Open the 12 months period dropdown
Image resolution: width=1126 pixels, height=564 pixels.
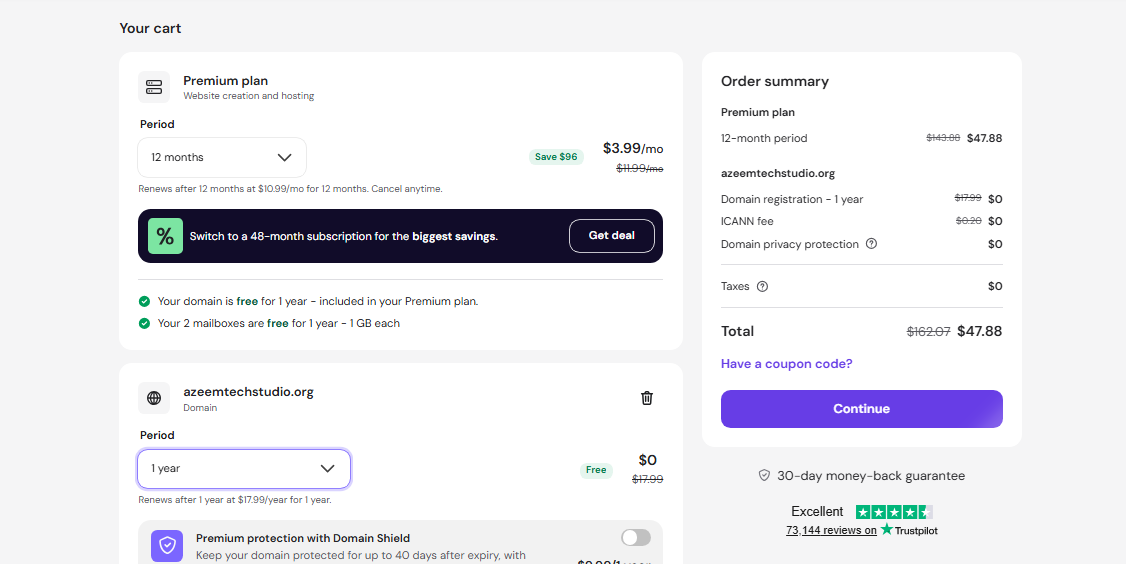pos(222,157)
